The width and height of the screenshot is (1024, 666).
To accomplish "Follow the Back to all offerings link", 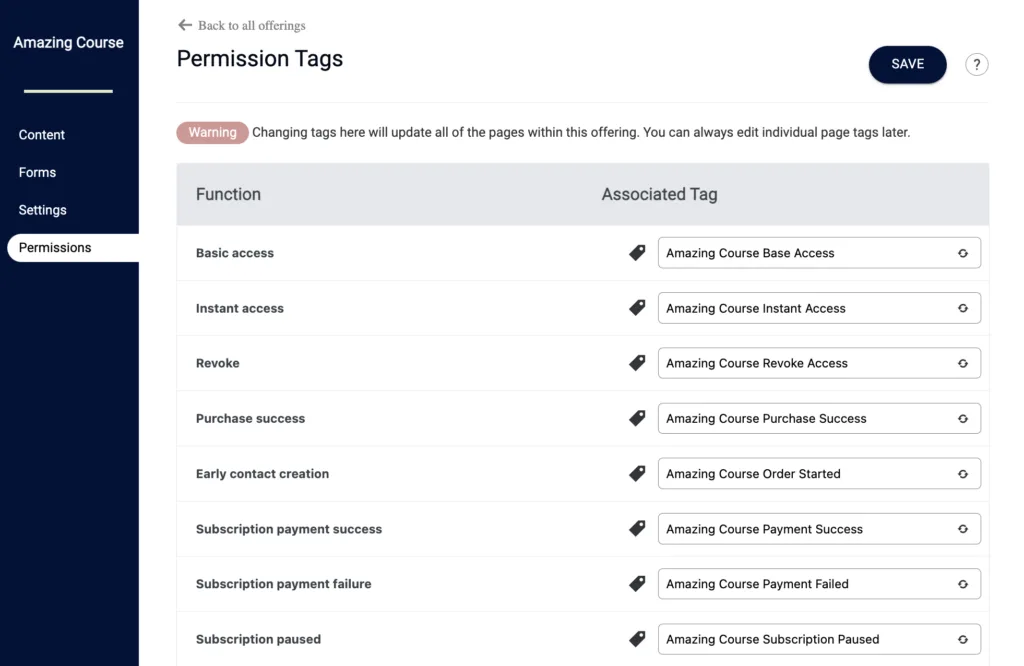I will pyautogui.click(x=251, y=25).
